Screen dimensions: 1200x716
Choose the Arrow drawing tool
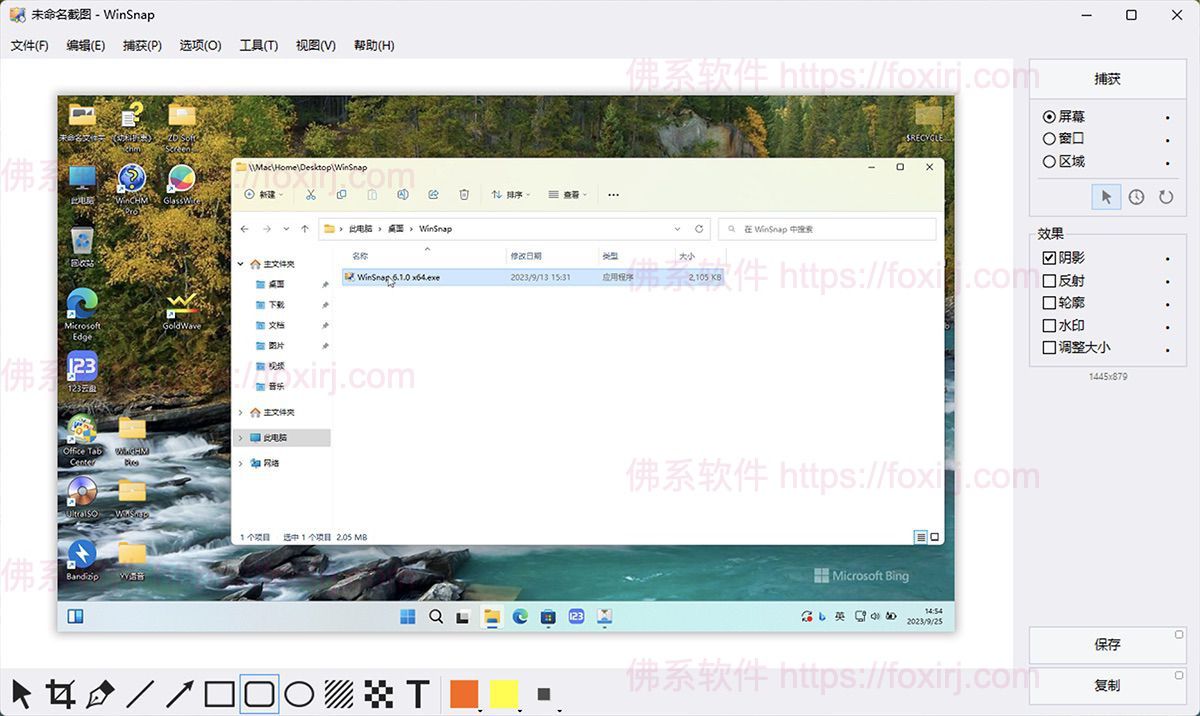(x=180, y=693)
